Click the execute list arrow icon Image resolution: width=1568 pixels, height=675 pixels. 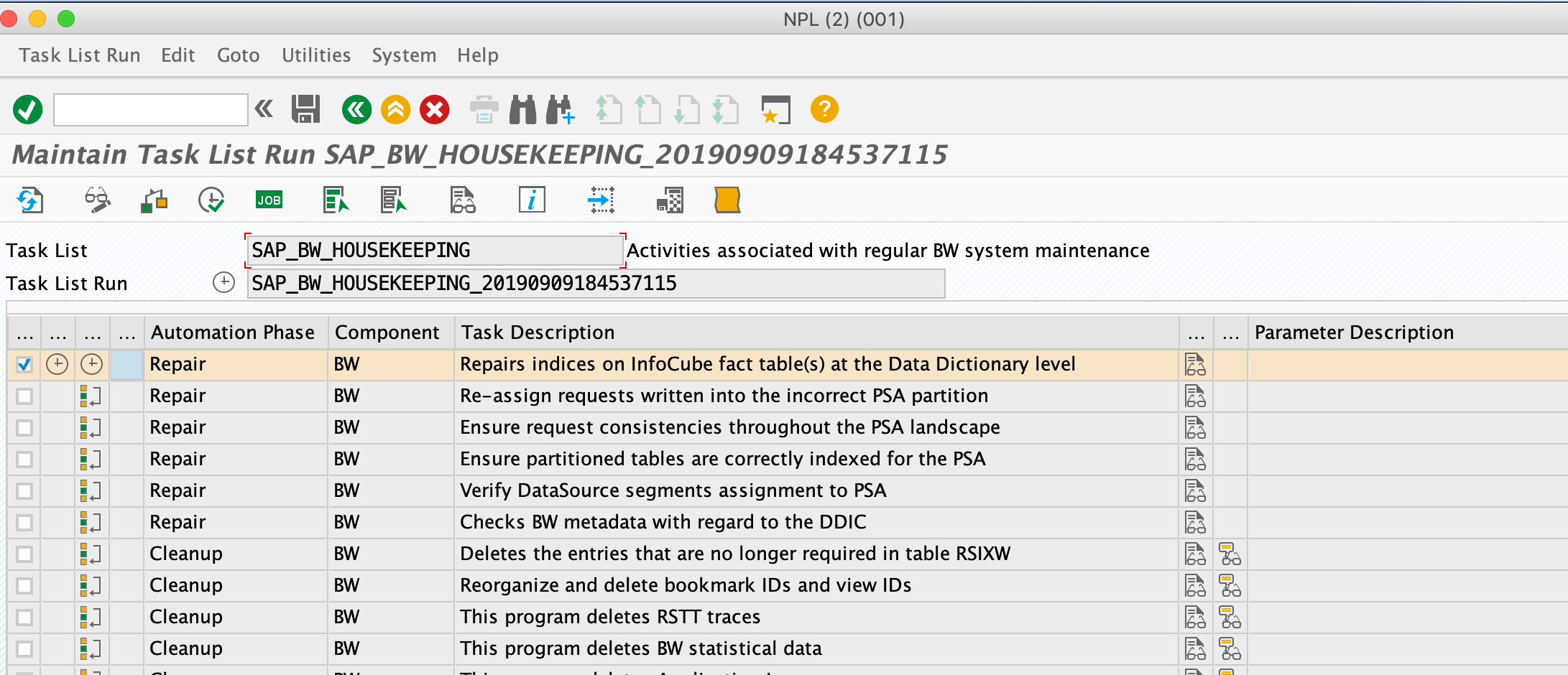[x=336, y=200]
